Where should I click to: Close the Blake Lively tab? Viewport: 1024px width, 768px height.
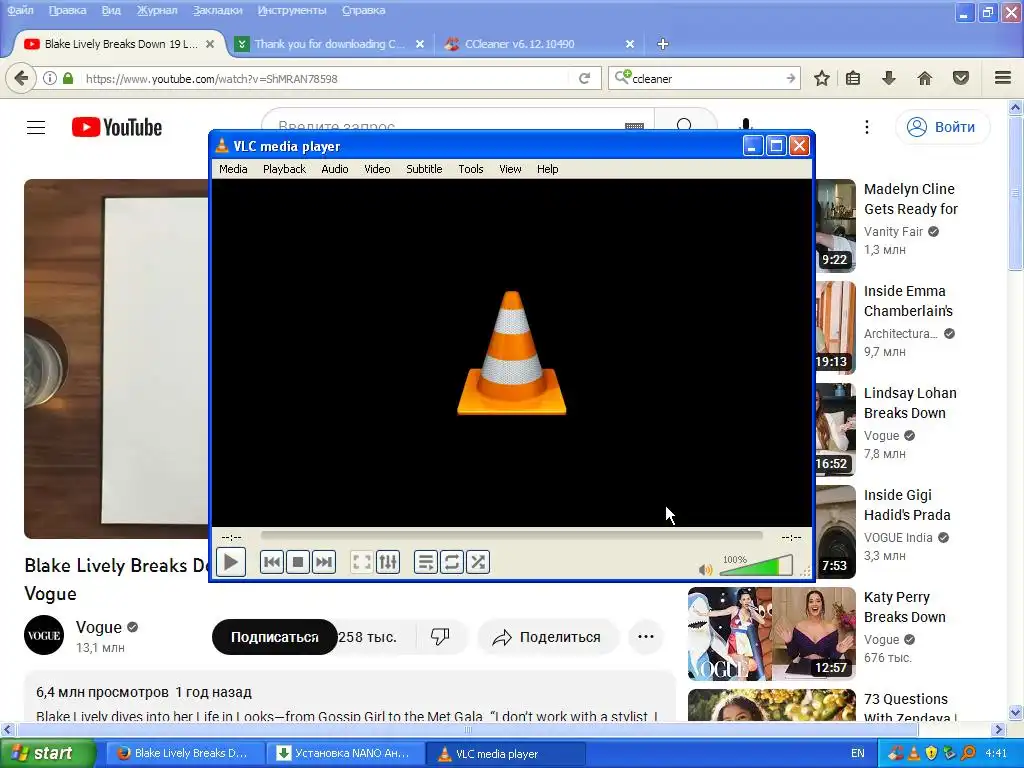point(210,44)
